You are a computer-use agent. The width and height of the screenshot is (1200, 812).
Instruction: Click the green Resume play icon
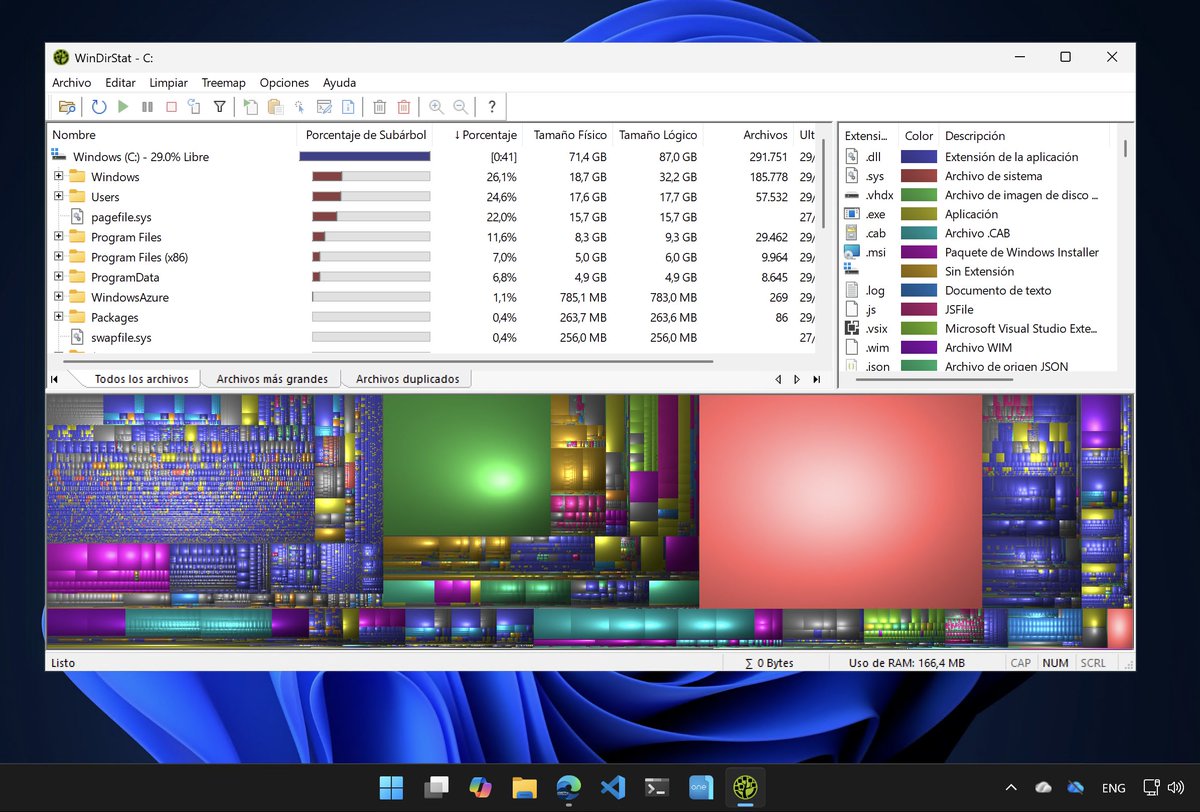(x=123, y=107)
